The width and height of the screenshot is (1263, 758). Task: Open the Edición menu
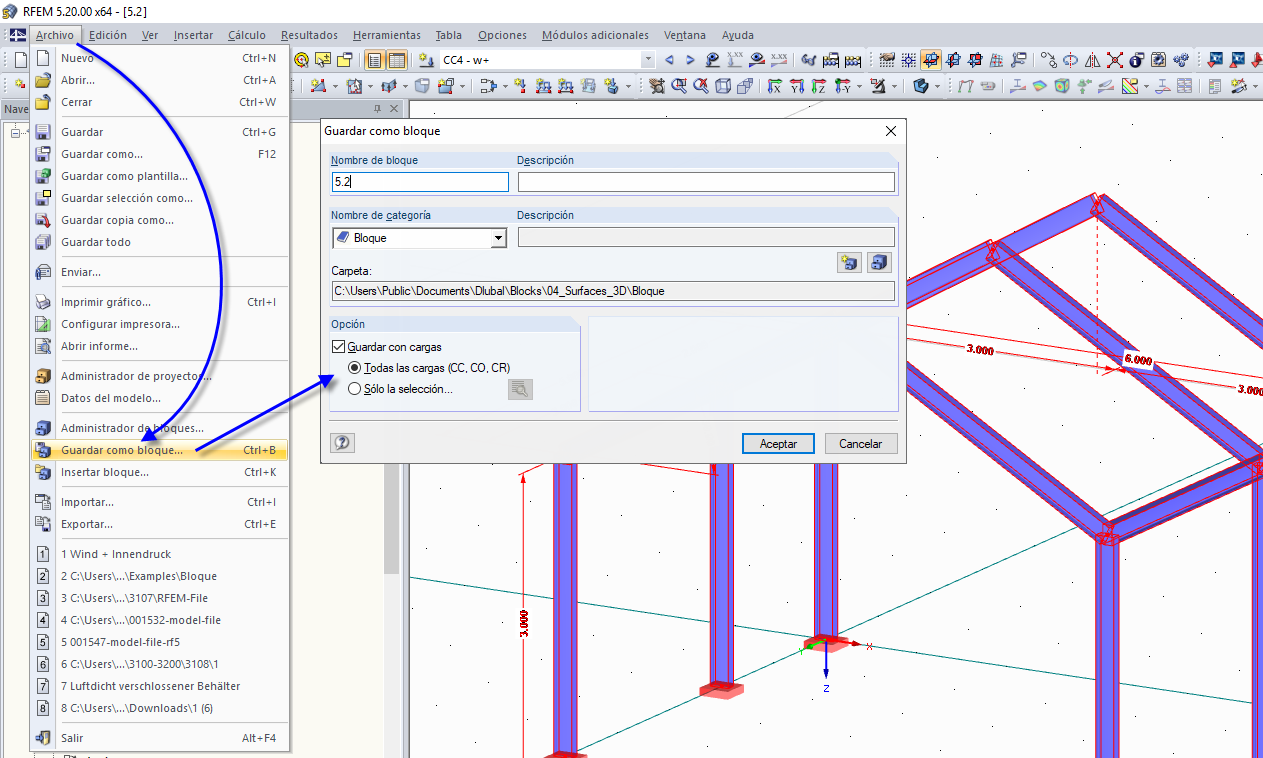click(x=107, y=35)
